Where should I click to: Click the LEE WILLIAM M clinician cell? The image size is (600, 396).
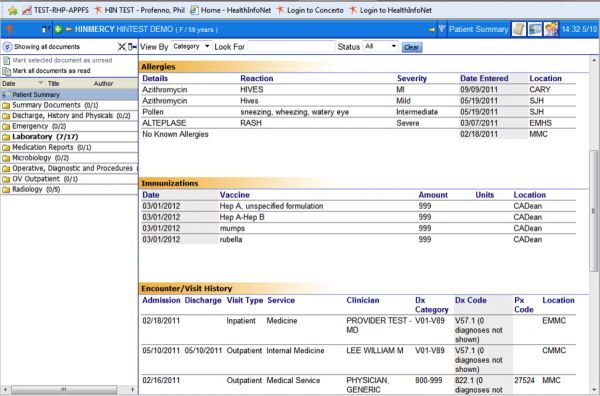pos(375,350)
